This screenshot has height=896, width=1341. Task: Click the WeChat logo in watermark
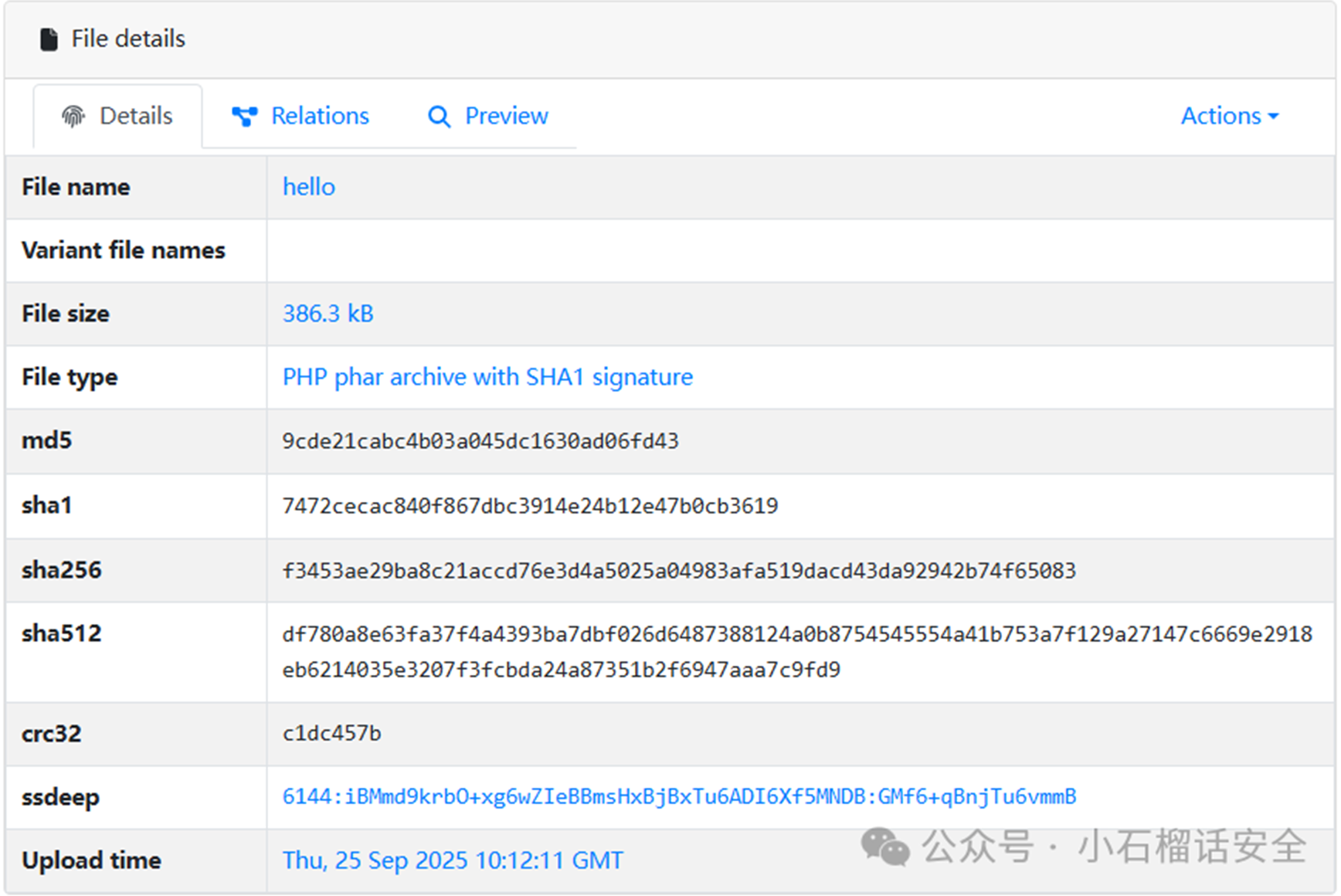pyautogui.click(x=884, y=847)
